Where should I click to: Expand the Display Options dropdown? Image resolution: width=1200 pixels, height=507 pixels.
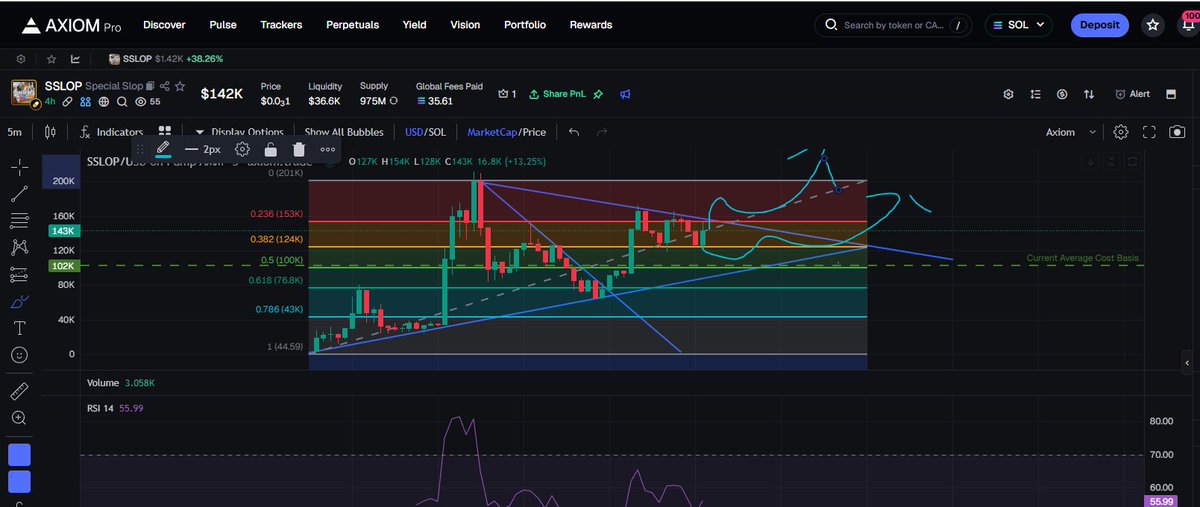tap(239, 132)
